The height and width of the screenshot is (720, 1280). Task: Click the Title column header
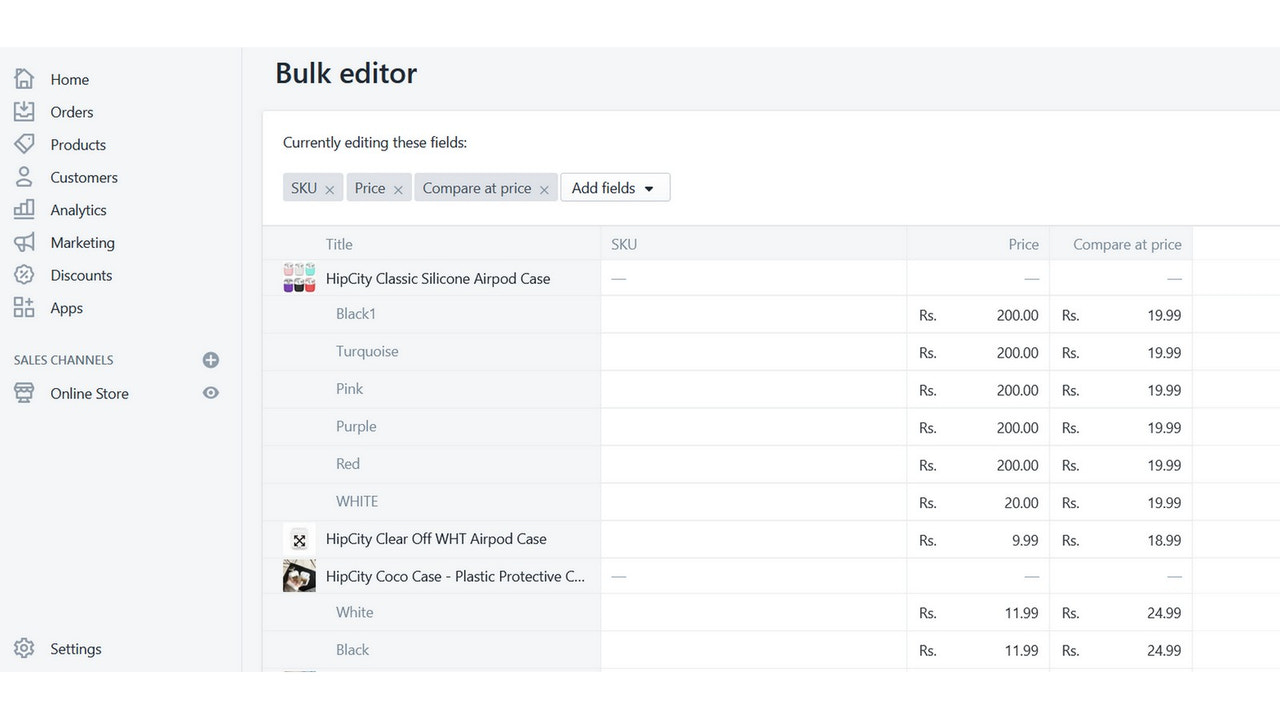click(339, 243)
